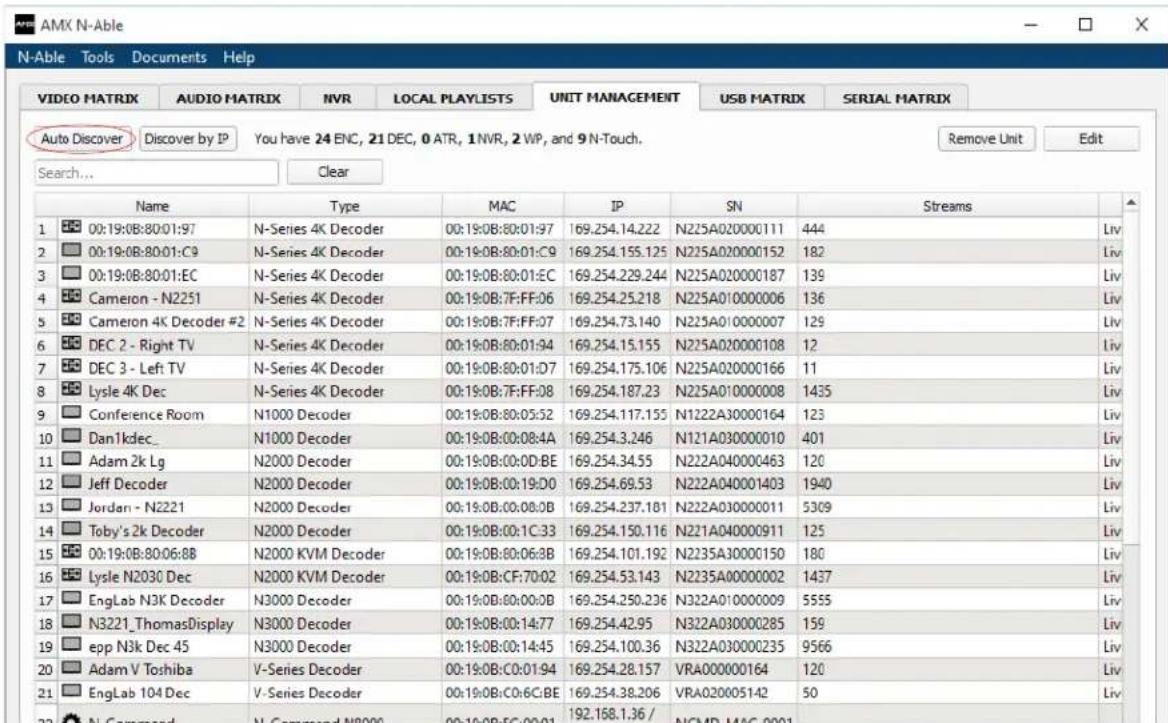Click the Edit button

click(1091, 139)
